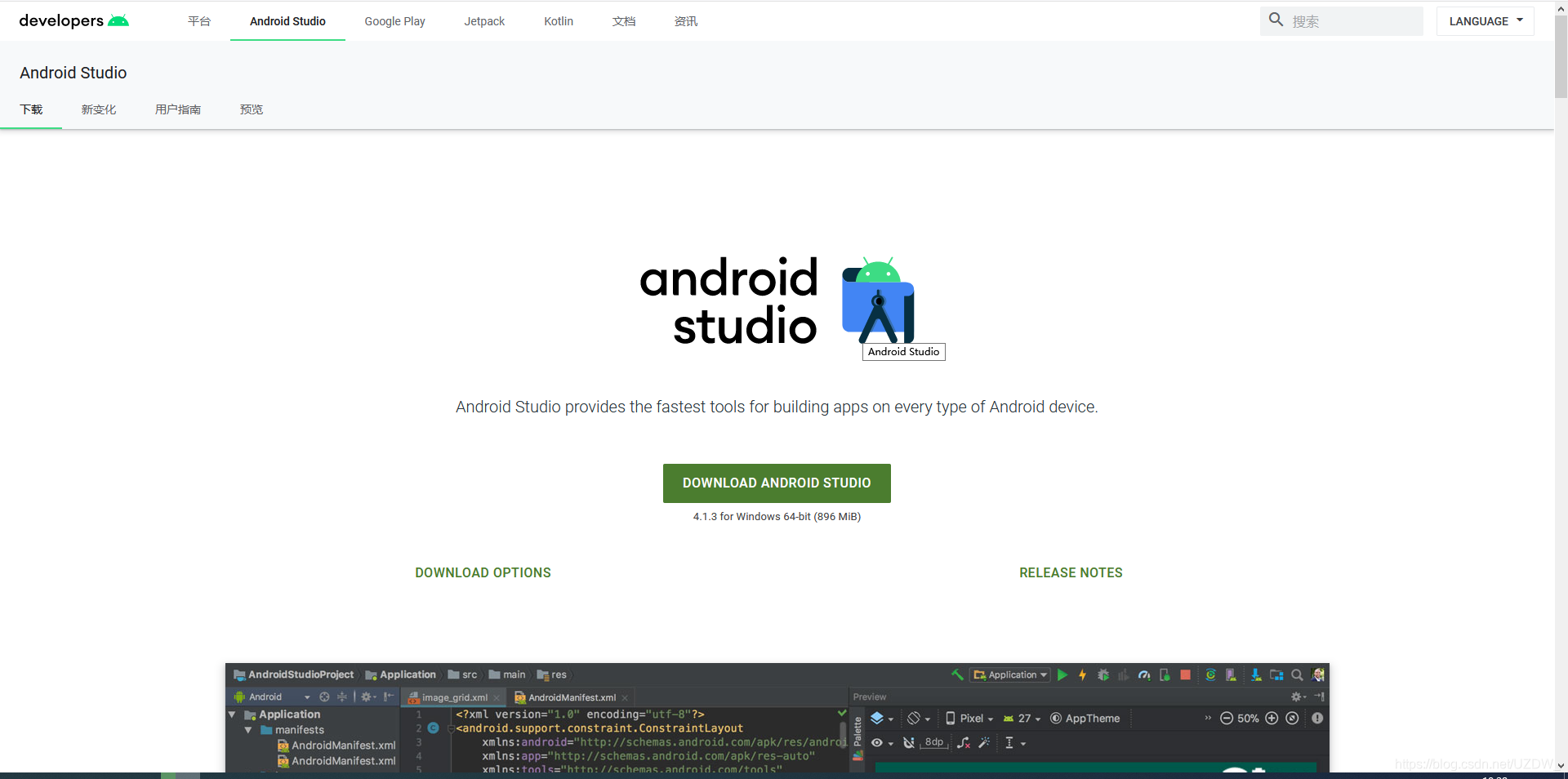This screenshot has width=1568, height=779.
Task: Click the red Stop square icon
Action: click(1185, 674)
